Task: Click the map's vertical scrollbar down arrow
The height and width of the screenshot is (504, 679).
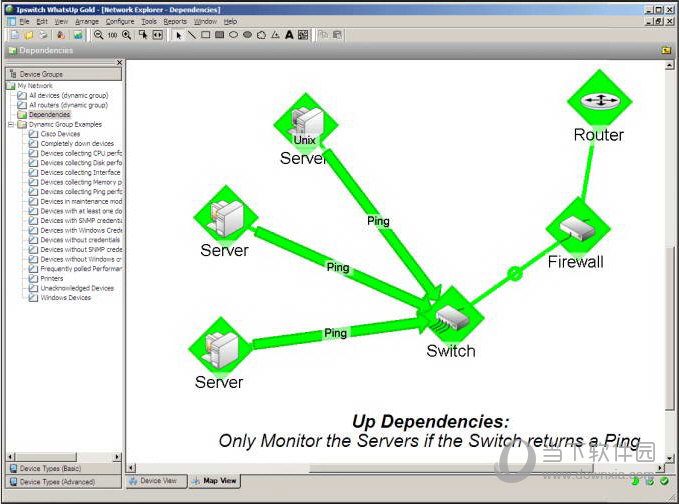Action: coord(669,457)
